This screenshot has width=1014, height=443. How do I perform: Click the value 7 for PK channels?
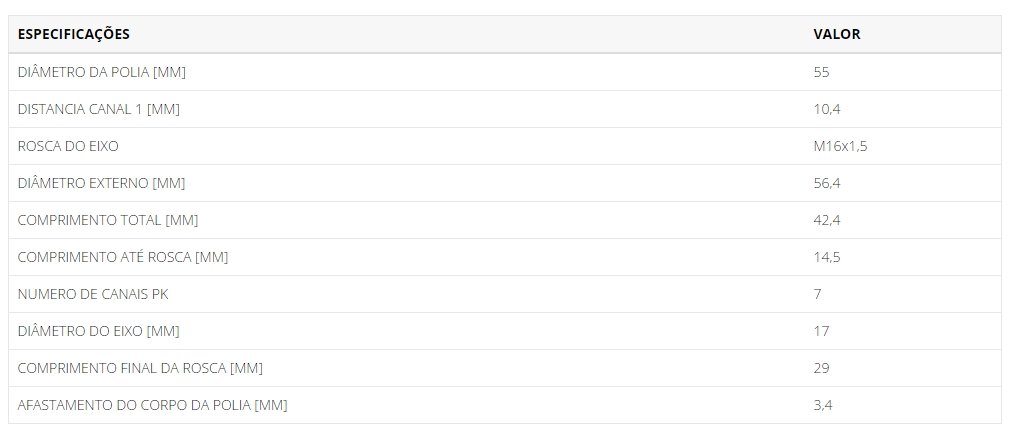coord(817,294)
